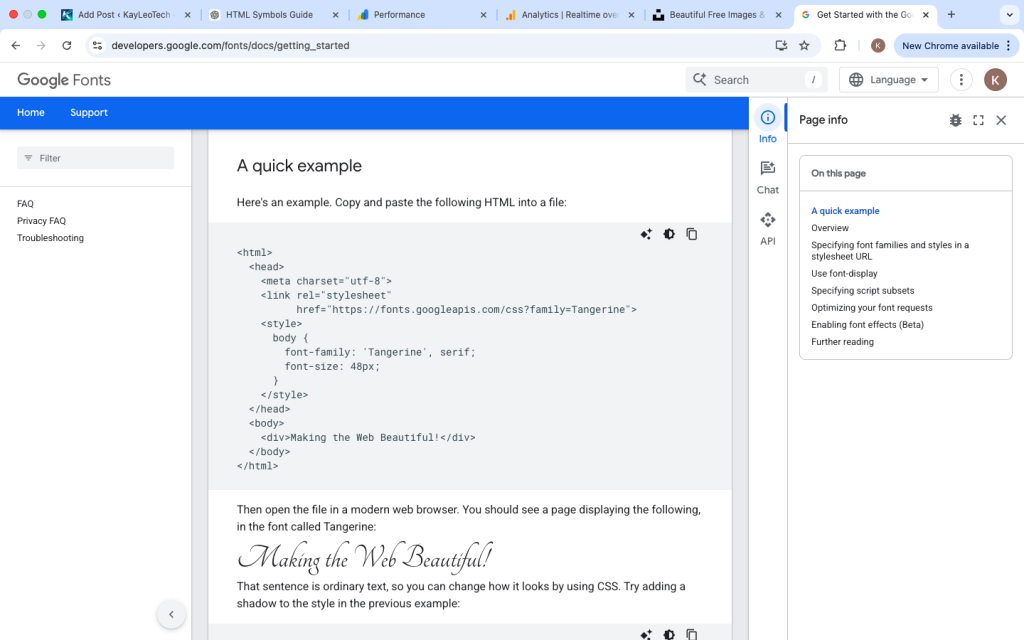Jump to Enabling font effects (Beta) section
The image size is (1024, 640).
[x=867, y=325]
